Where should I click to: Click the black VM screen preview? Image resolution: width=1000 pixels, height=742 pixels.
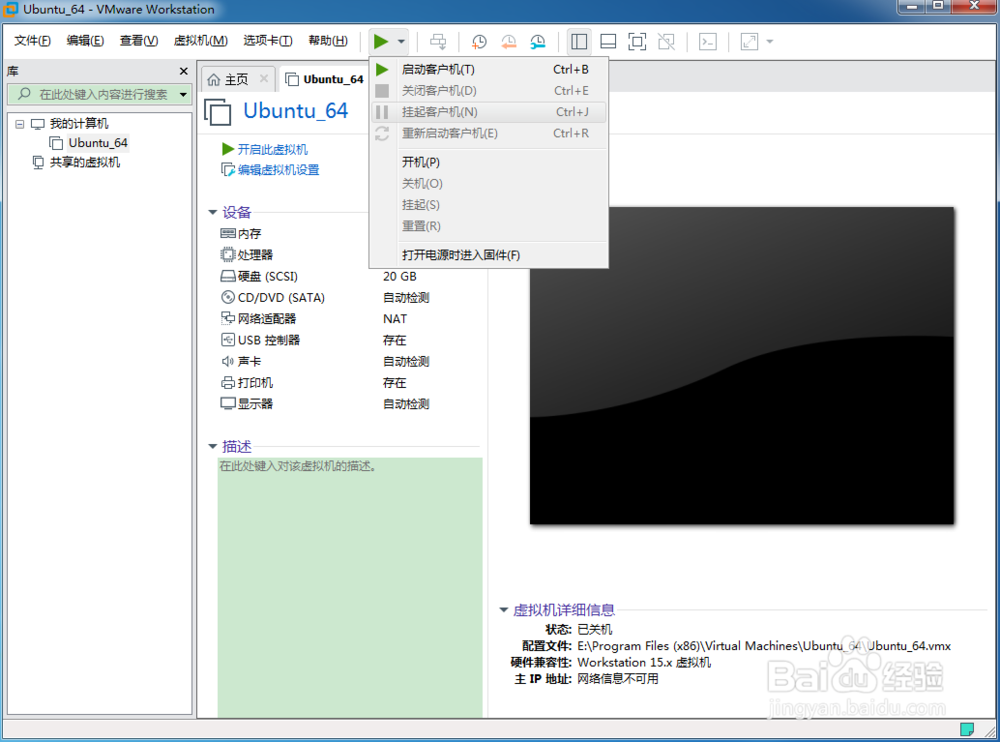pos(742,366)
